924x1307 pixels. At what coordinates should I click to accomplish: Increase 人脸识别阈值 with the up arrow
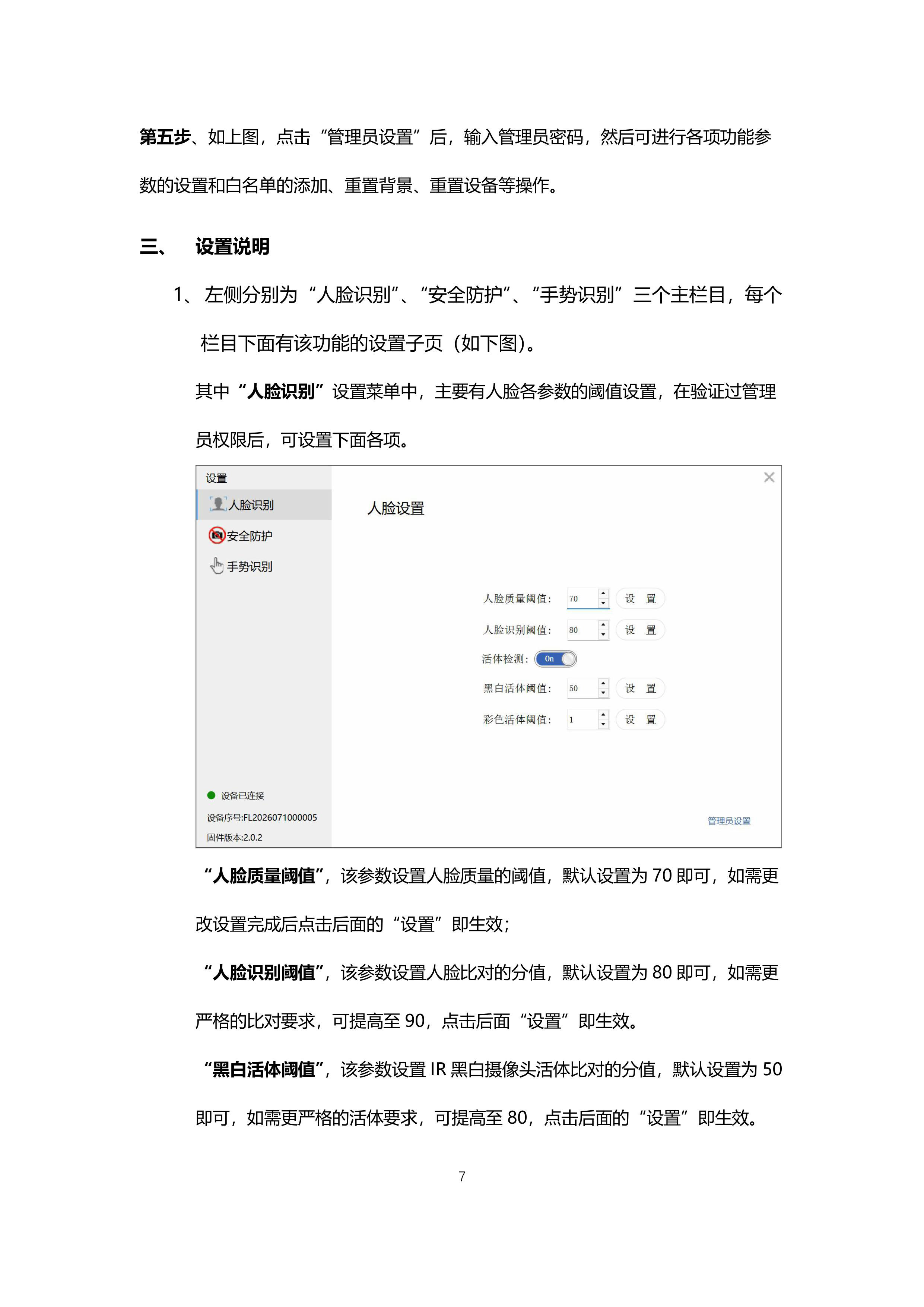603,625
